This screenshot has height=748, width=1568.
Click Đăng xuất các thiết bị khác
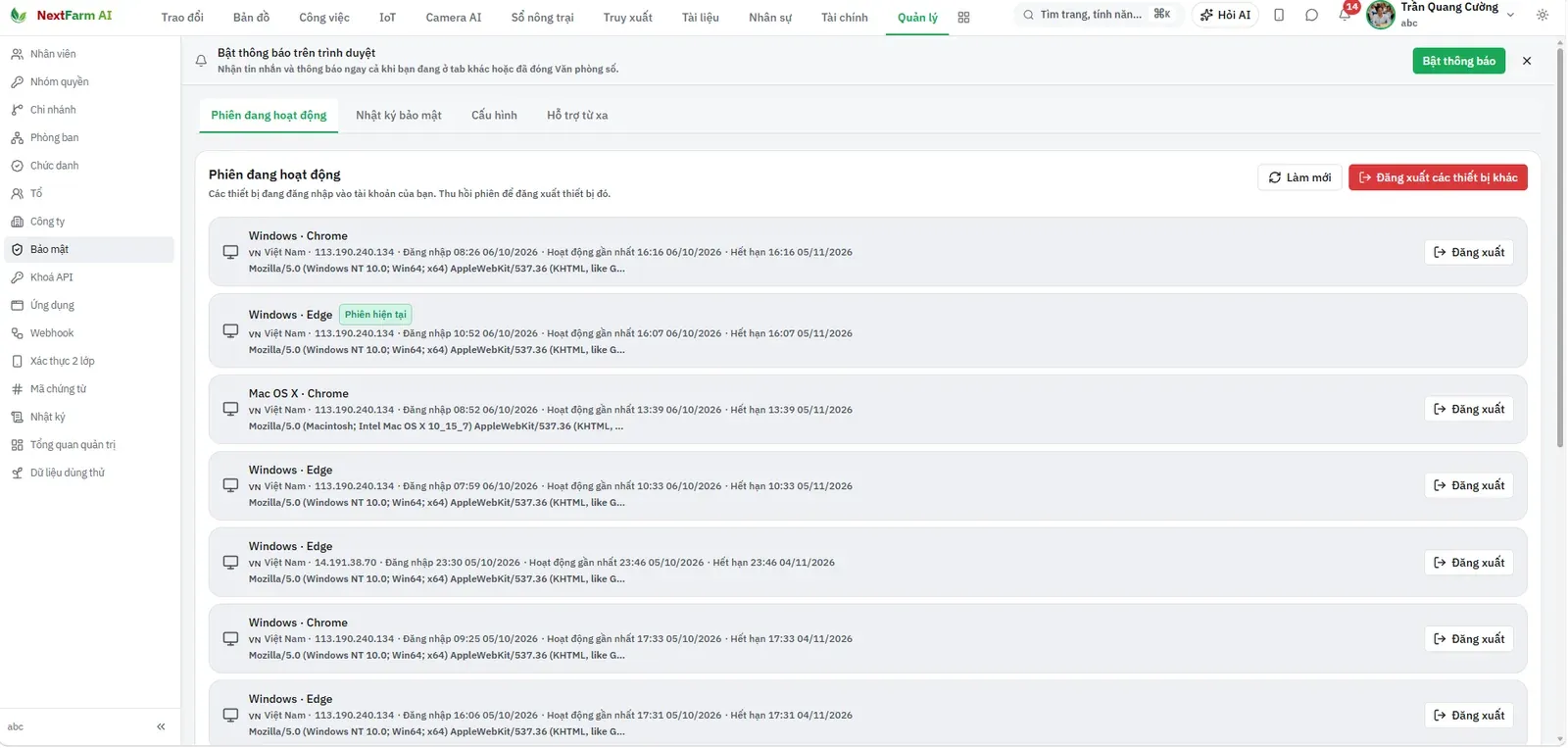pyautogui.click(x=1438, y=177)
